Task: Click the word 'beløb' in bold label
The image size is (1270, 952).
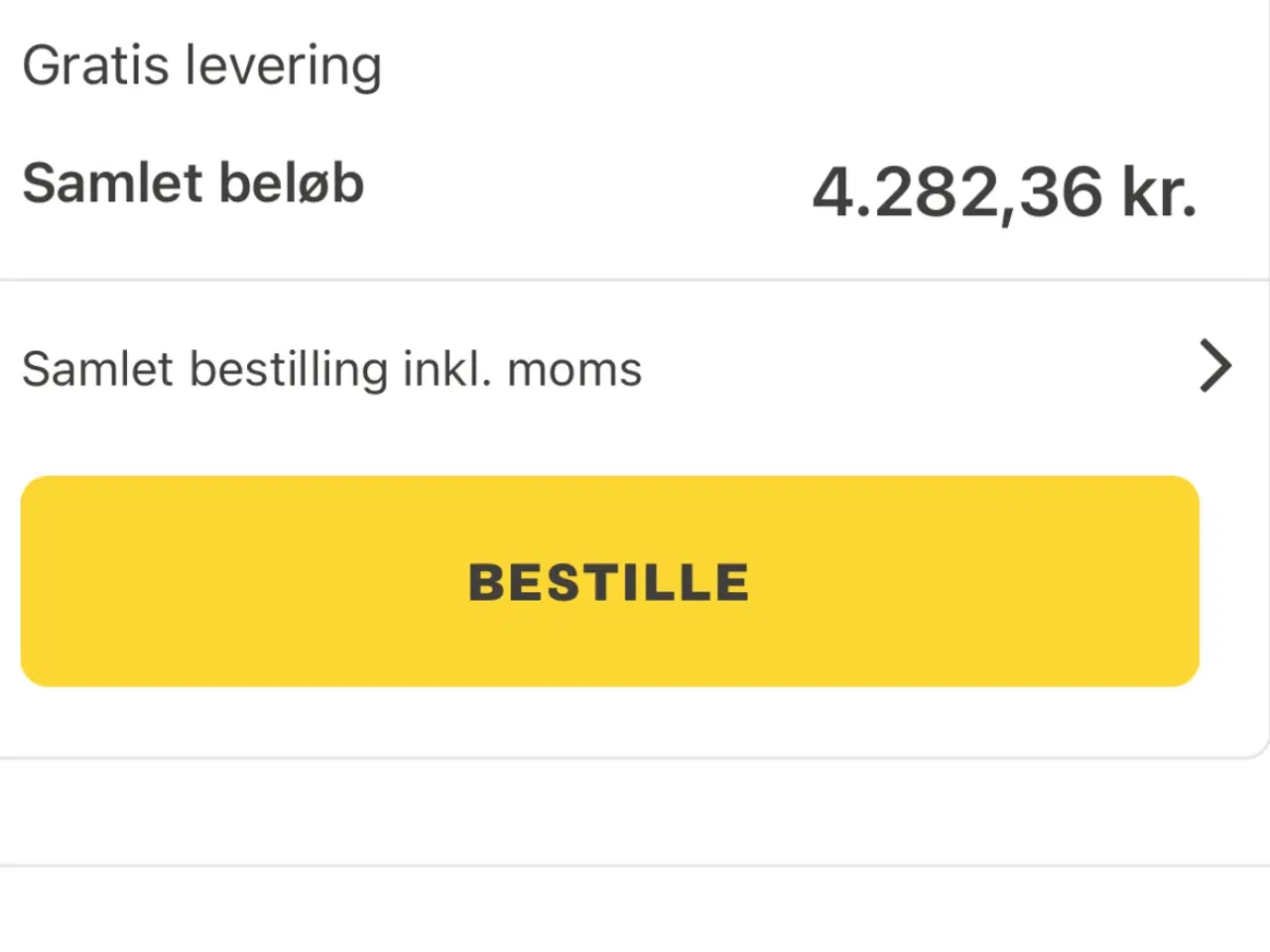Action: 291,183
